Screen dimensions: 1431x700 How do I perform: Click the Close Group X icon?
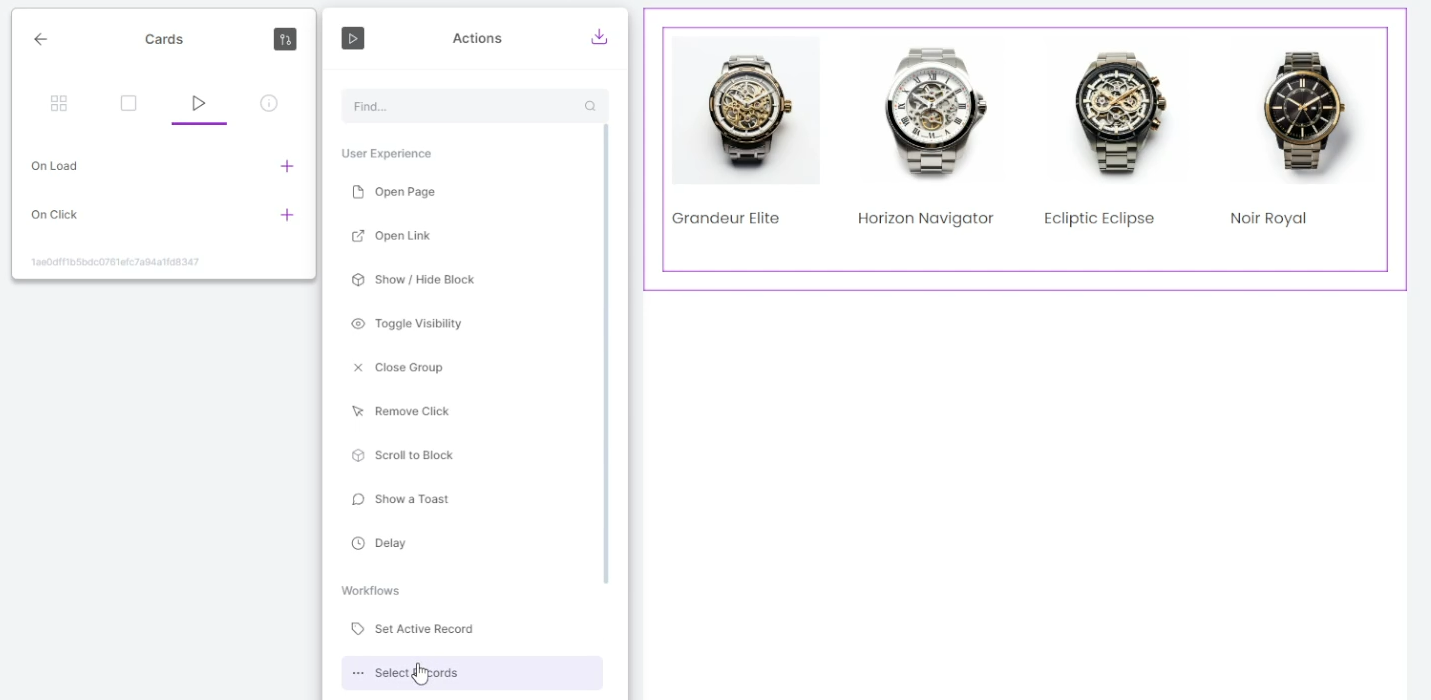358,368
